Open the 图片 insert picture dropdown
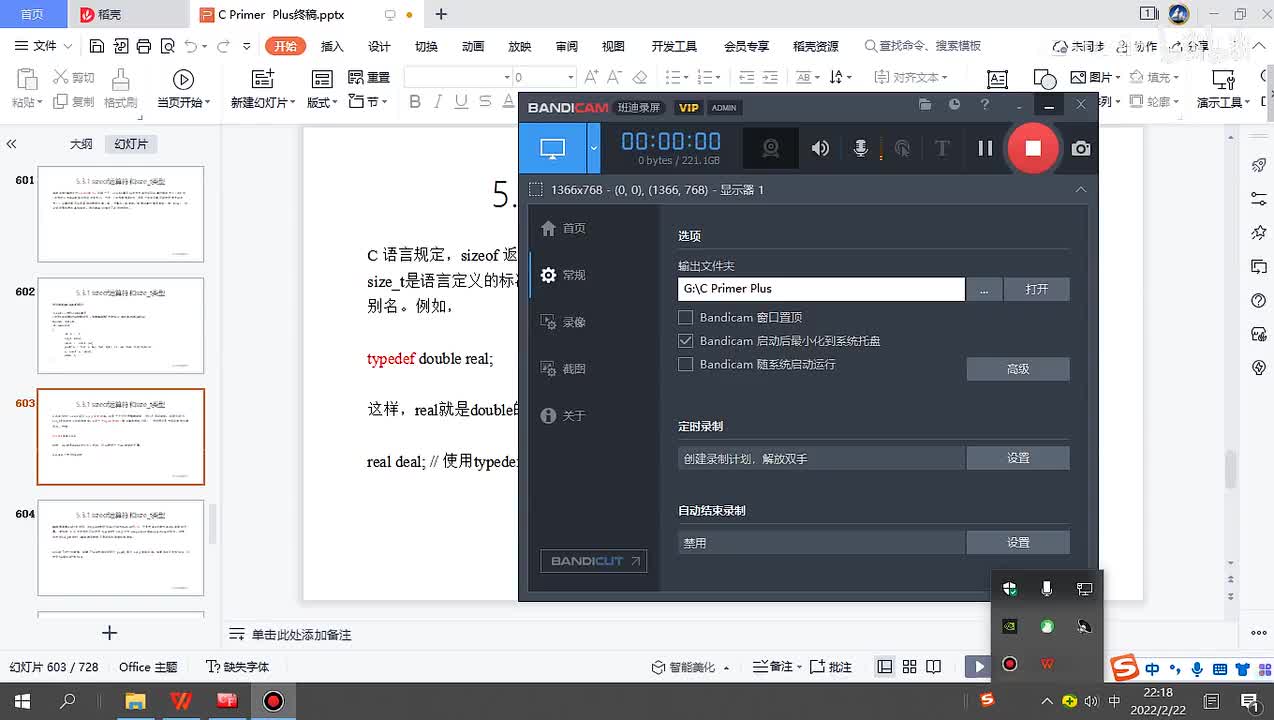Screen dimensions: 1274x720 tap(1094, 77)
